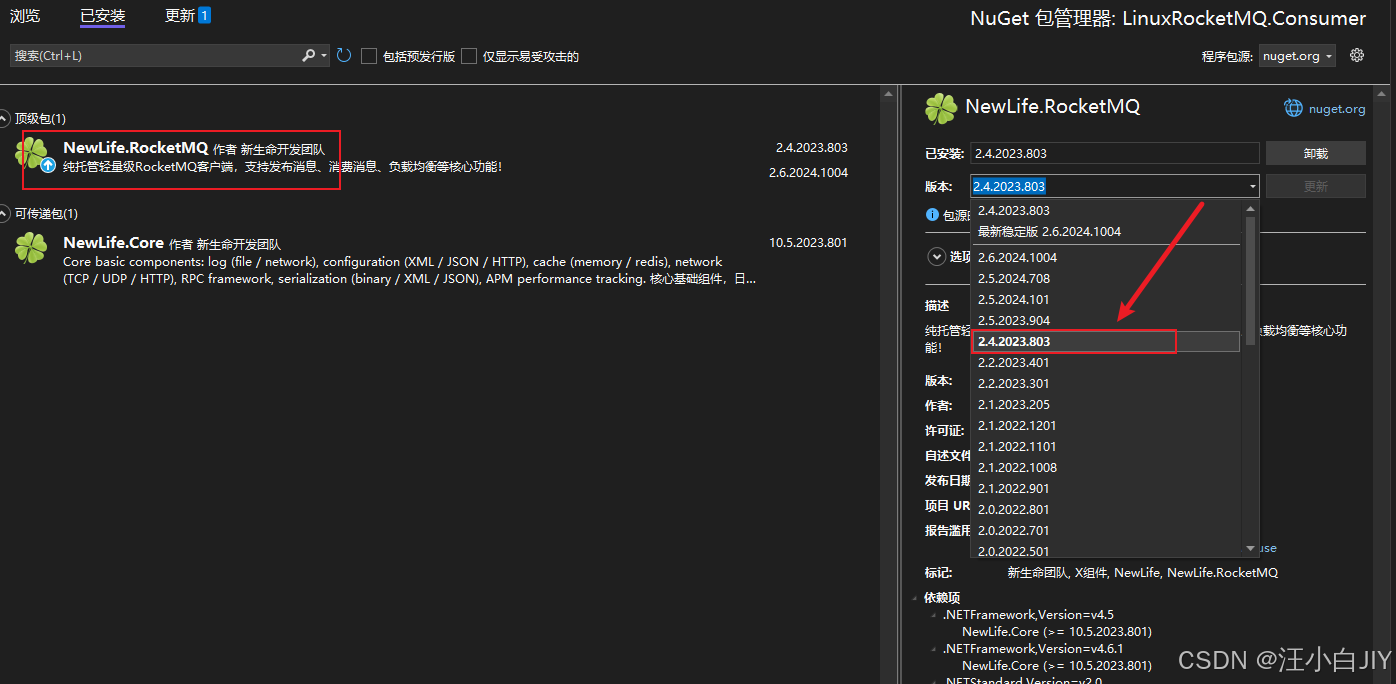Screen dimensions: 1396x684
Task: Click the nuget.org globe icon in details panel
Action: pyautogui.click(x=1293, y=108)
